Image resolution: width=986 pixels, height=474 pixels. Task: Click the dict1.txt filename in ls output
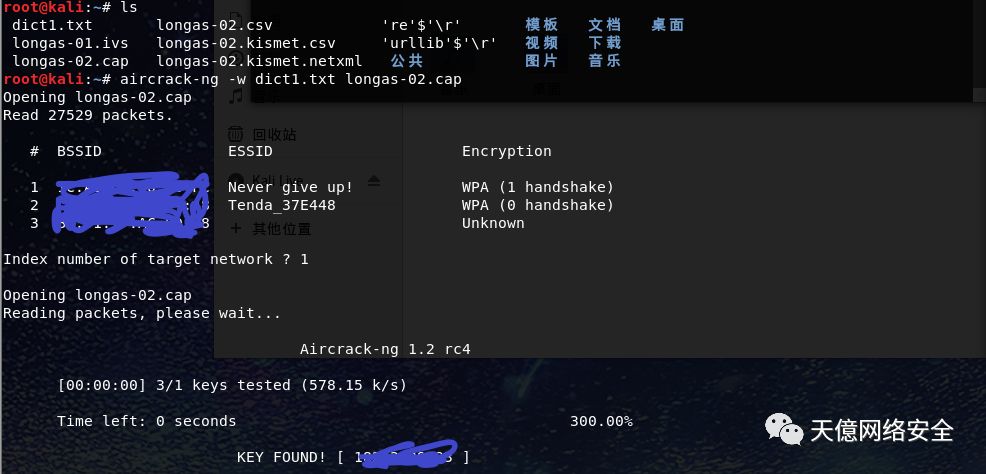click(x=52, y=25)
